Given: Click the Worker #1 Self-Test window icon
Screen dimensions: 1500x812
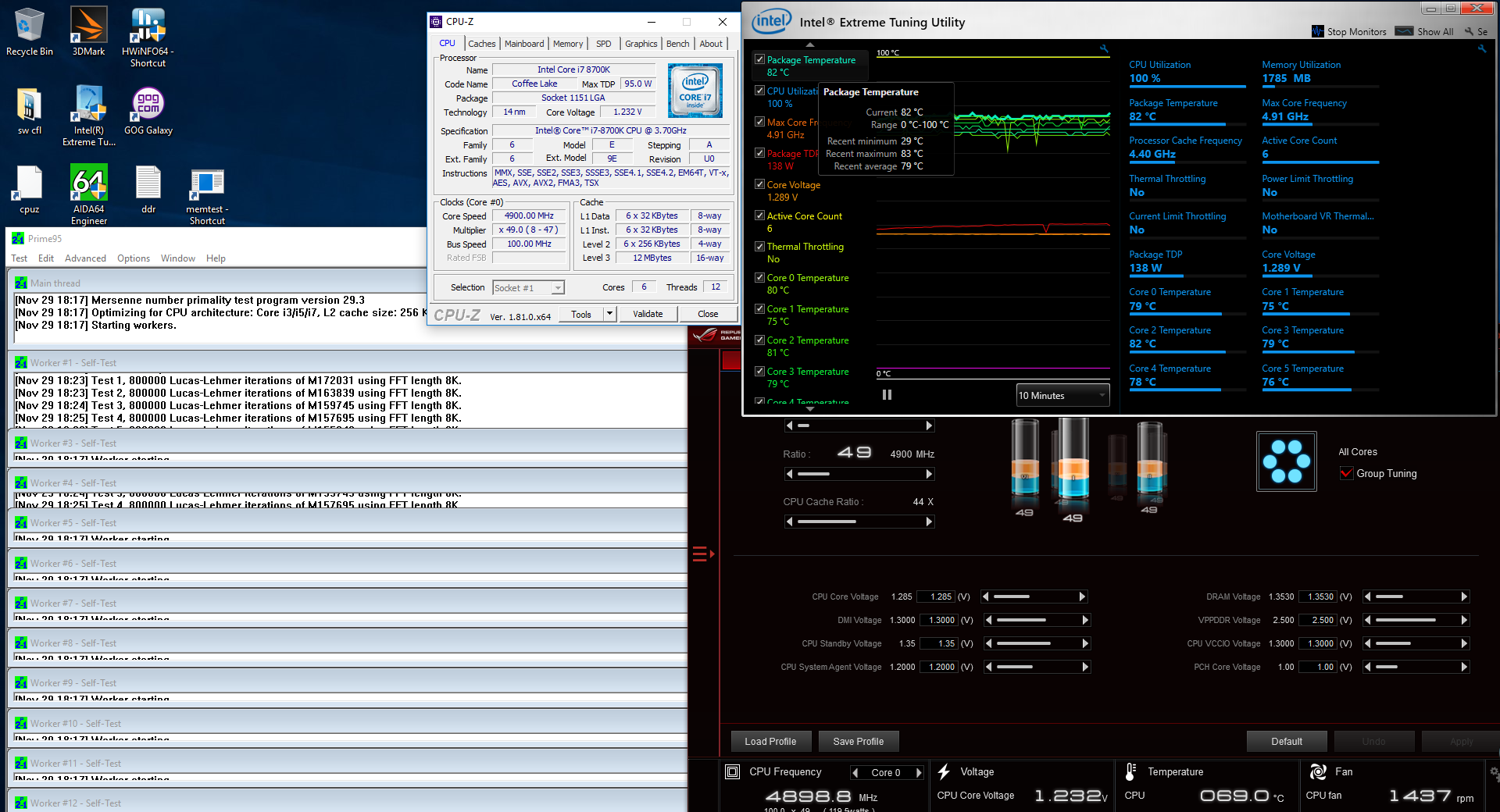Looking at the screenshot, I should pyautogui.click(x=21, y=363).
